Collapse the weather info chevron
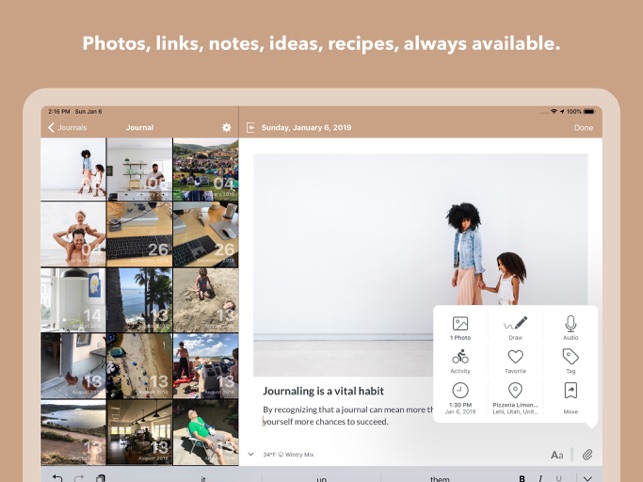Image resolution: width=643 pixels, height=482 pixels. point(251,455)
